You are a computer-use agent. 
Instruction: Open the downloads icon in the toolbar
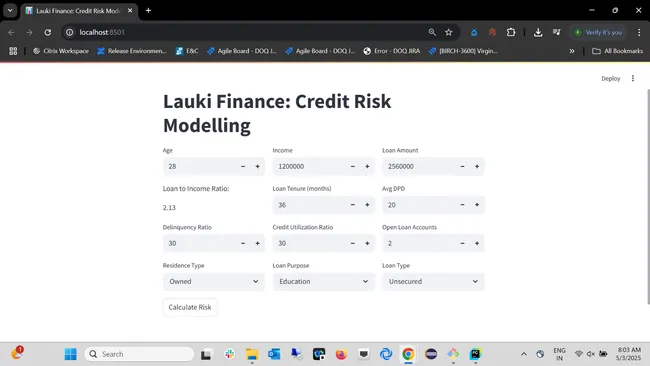[x=538, y=32]
